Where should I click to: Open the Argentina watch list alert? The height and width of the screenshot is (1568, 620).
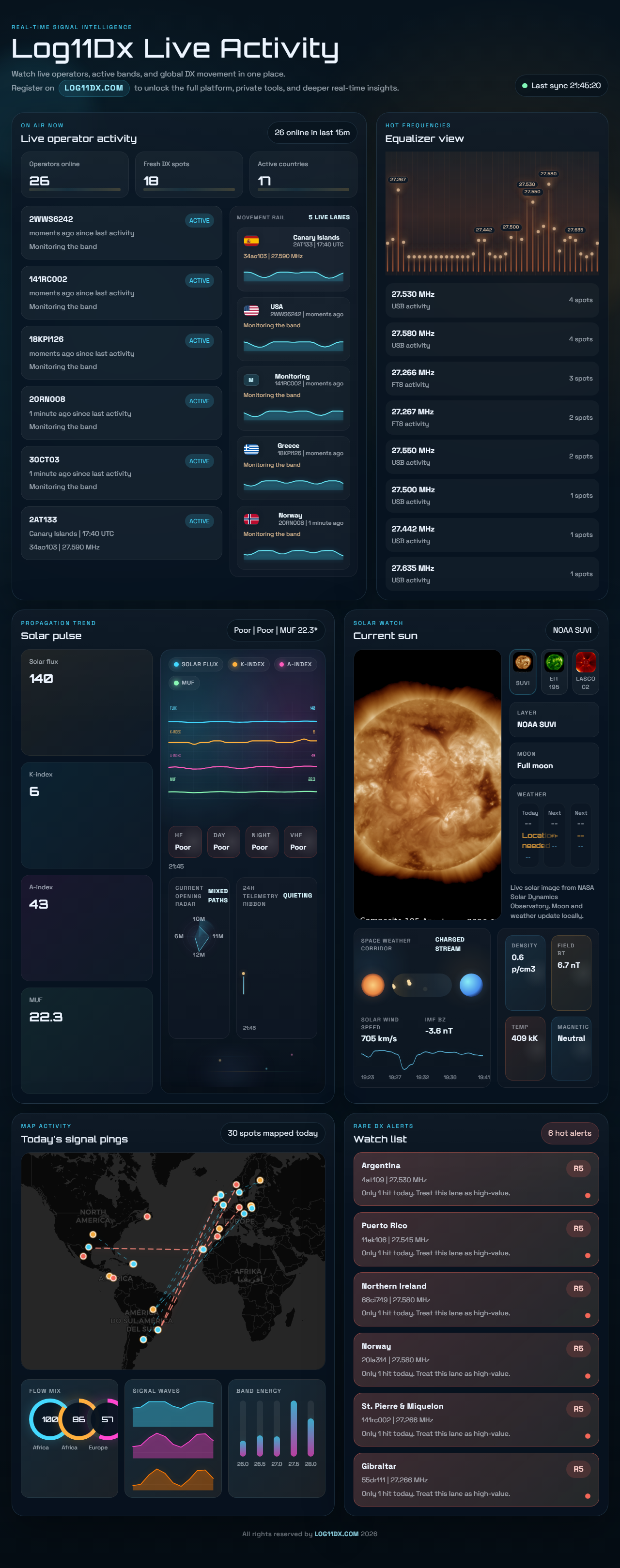pyautogui.click(x=476, y=1179)
